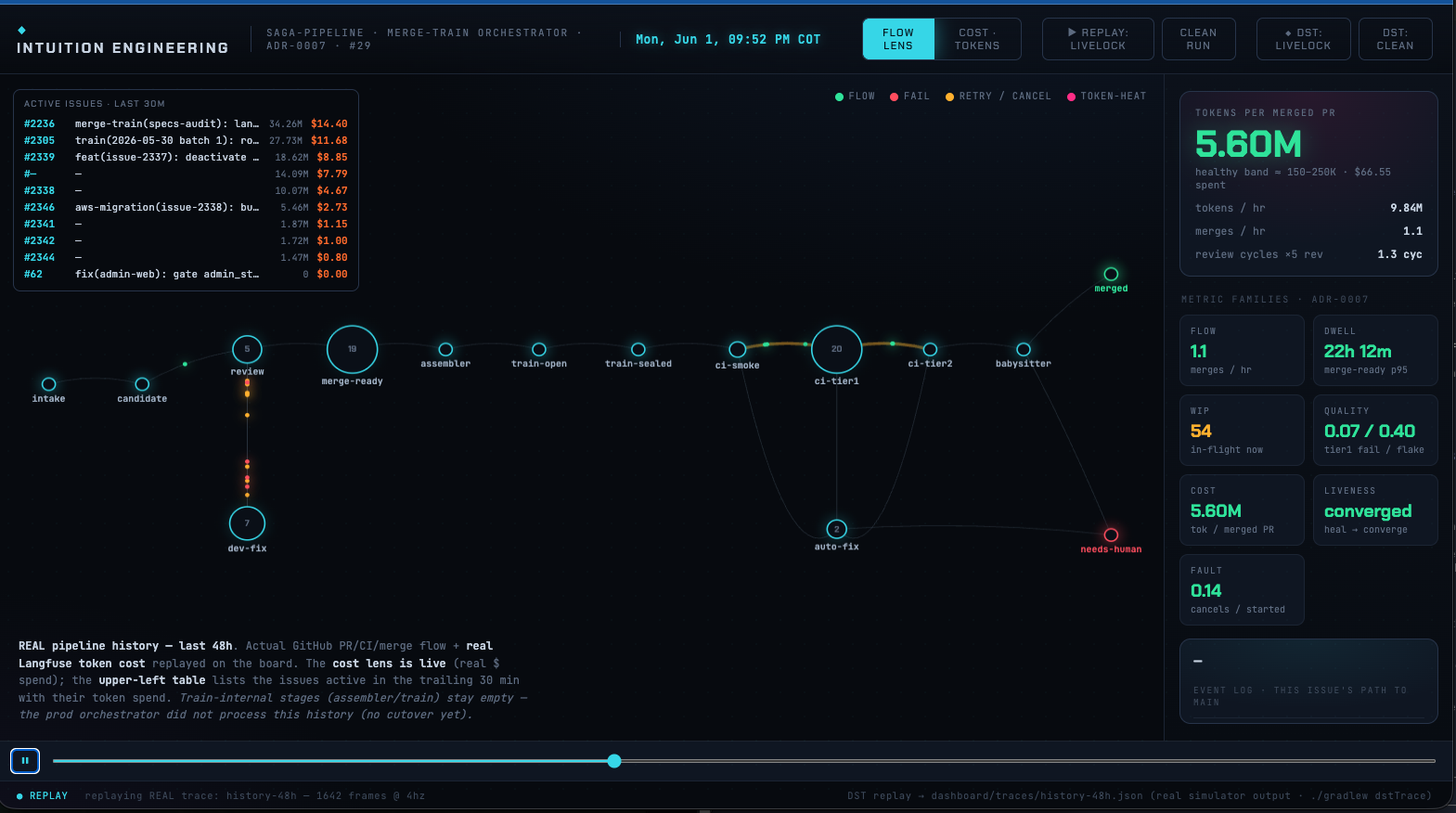Select the train-sealed stage node
This screenshot has height=813, width=1456.
[638, 350]
